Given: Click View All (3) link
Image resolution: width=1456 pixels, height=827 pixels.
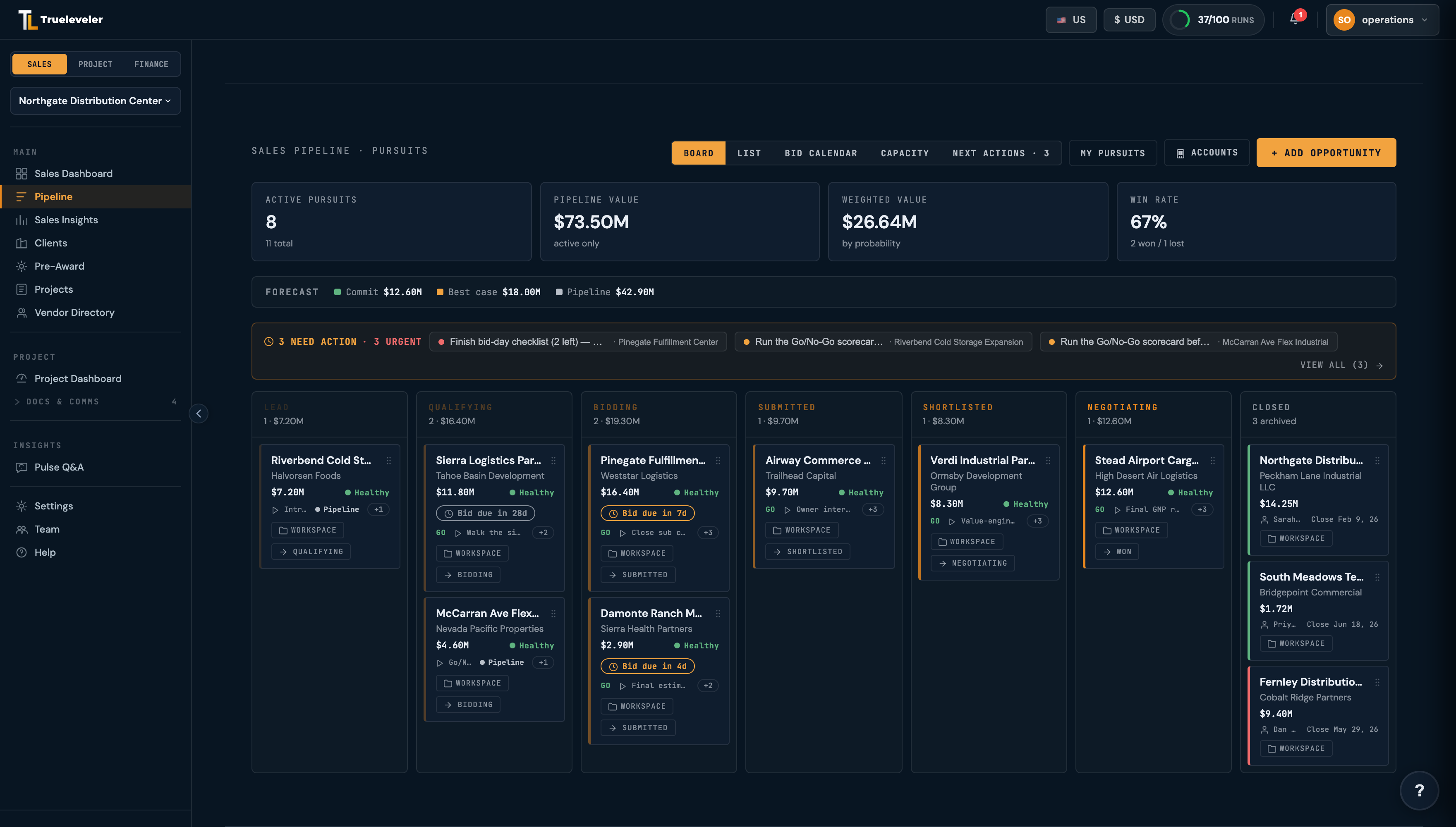Looking at the screenshot, I should click(x=1341, y=365).
